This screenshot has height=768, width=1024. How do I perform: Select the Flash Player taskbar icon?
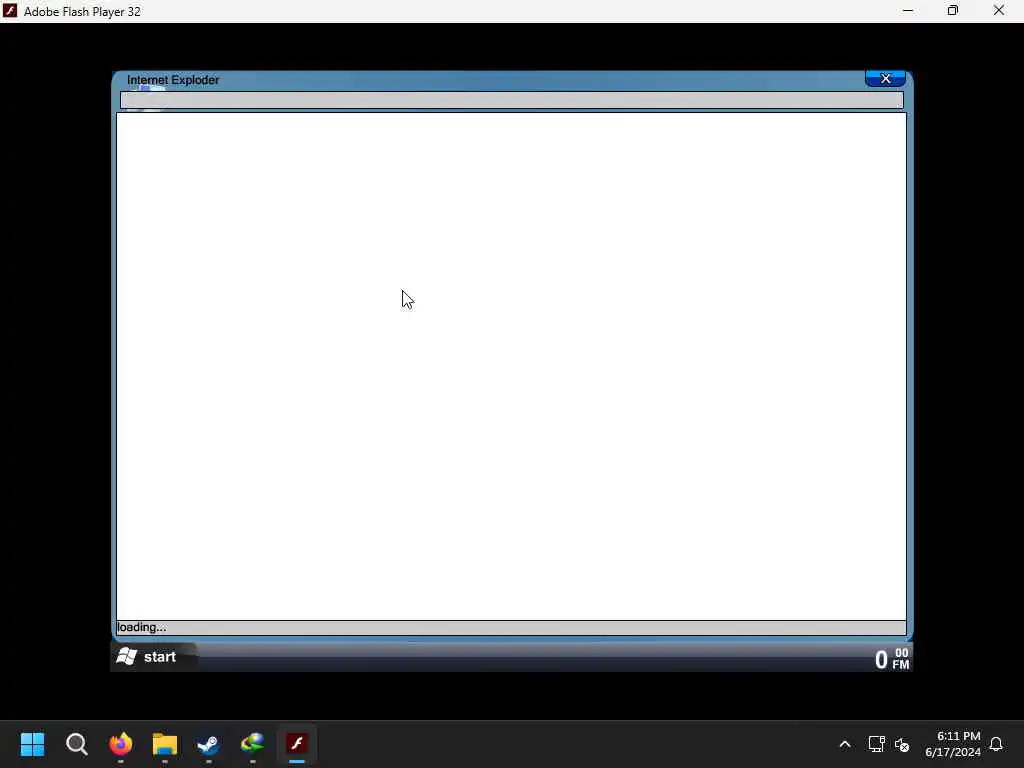297,744
